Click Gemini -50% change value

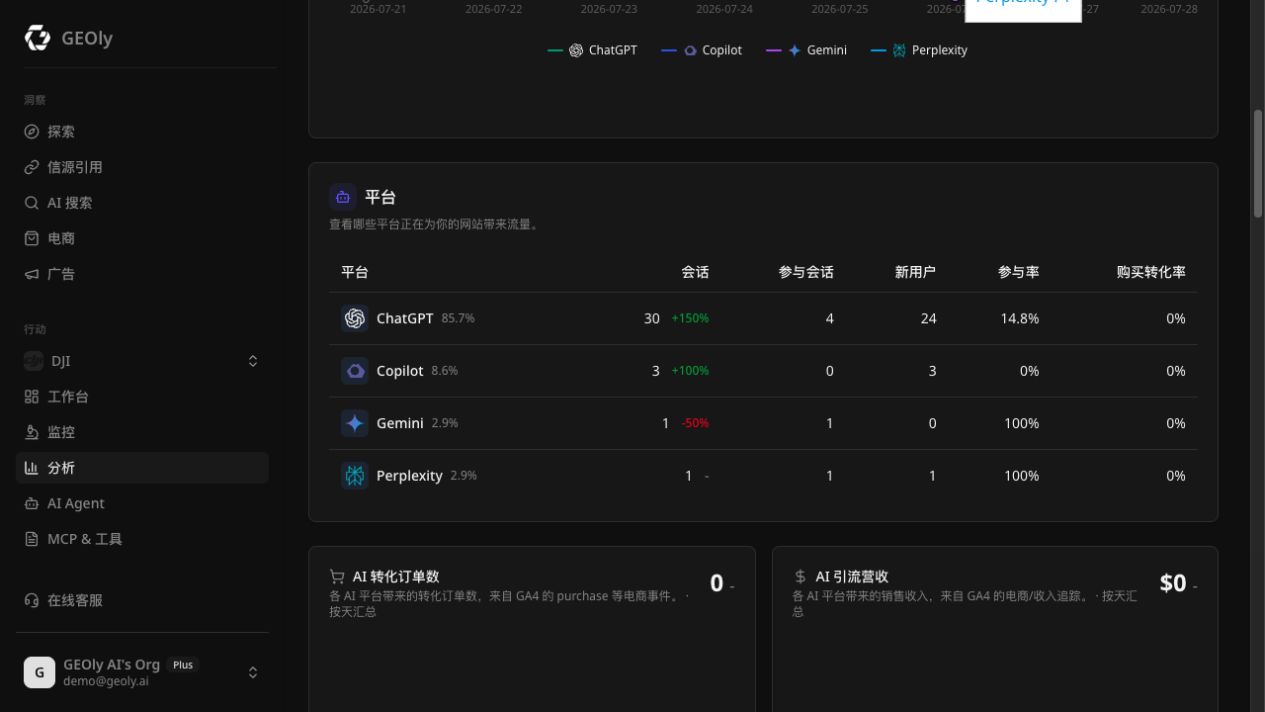pyautogui.click(x=695, y=424)
